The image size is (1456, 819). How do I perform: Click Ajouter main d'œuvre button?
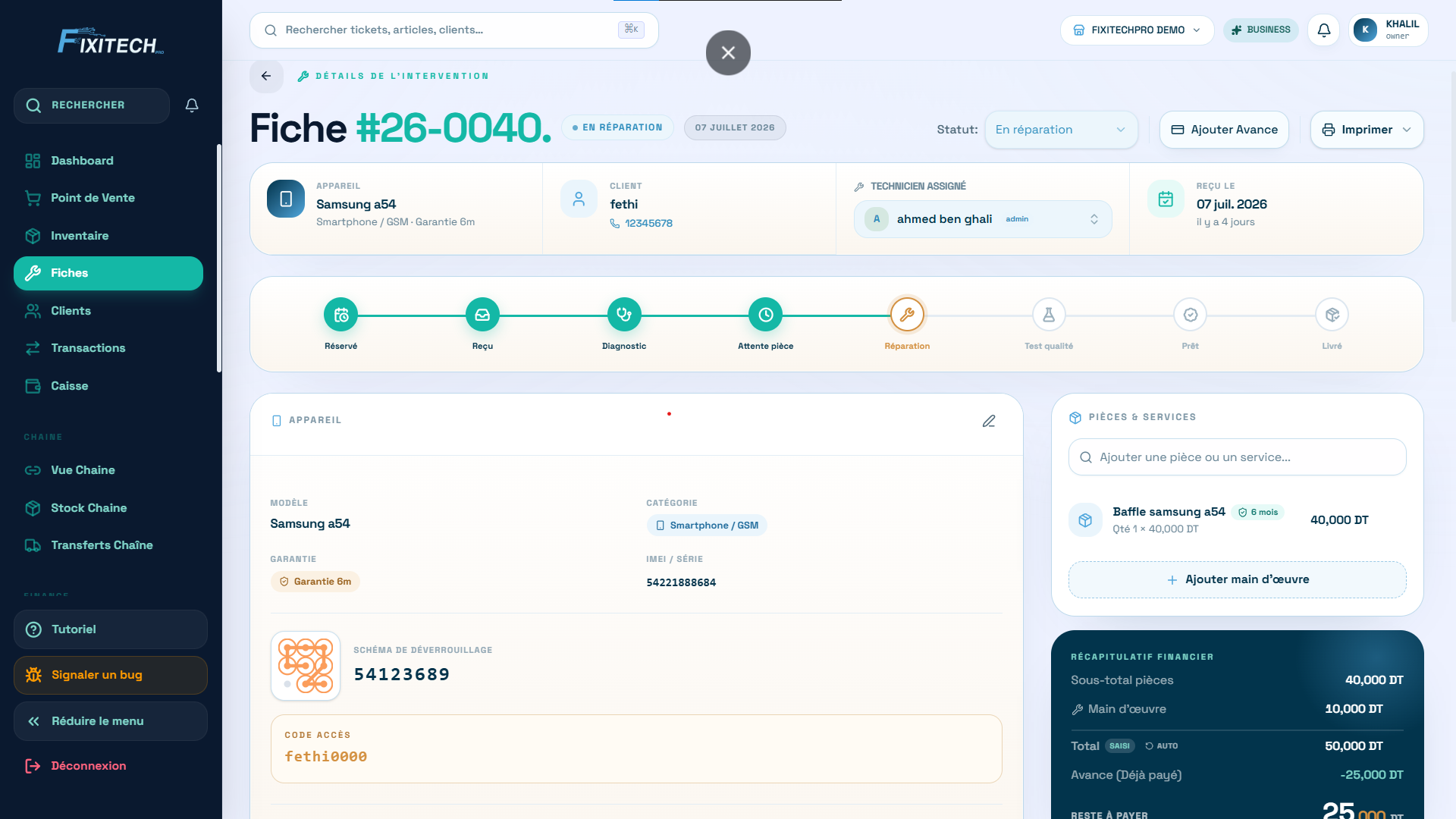coord(1238,579)
